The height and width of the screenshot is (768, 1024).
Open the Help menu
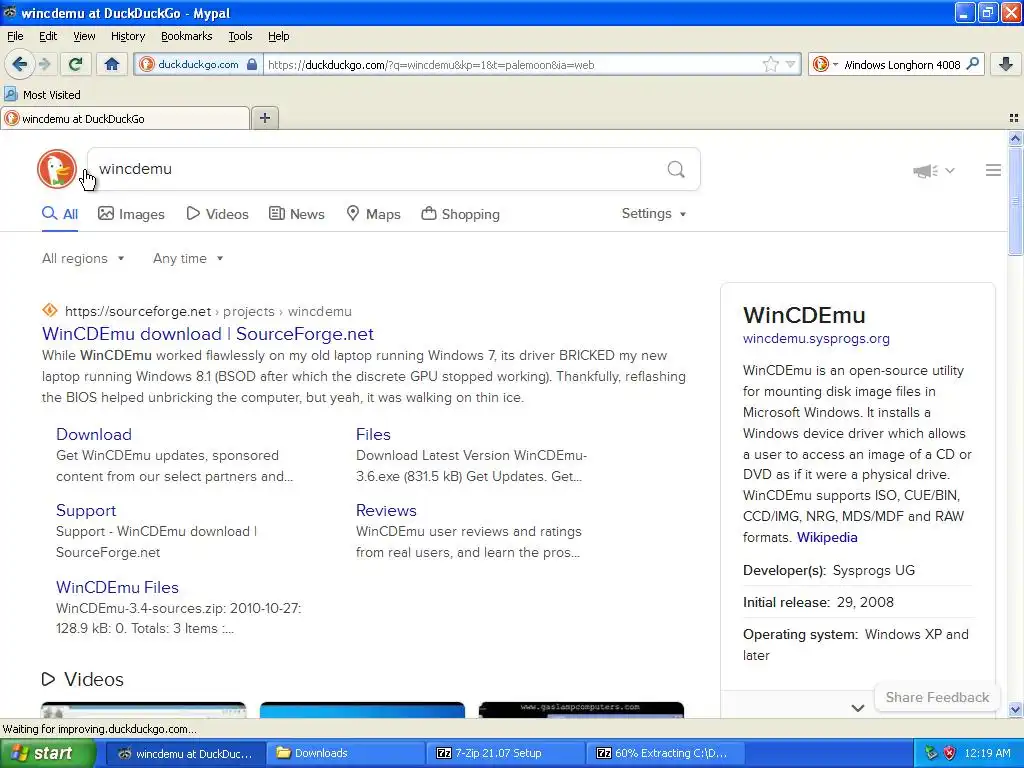(279, 36)
